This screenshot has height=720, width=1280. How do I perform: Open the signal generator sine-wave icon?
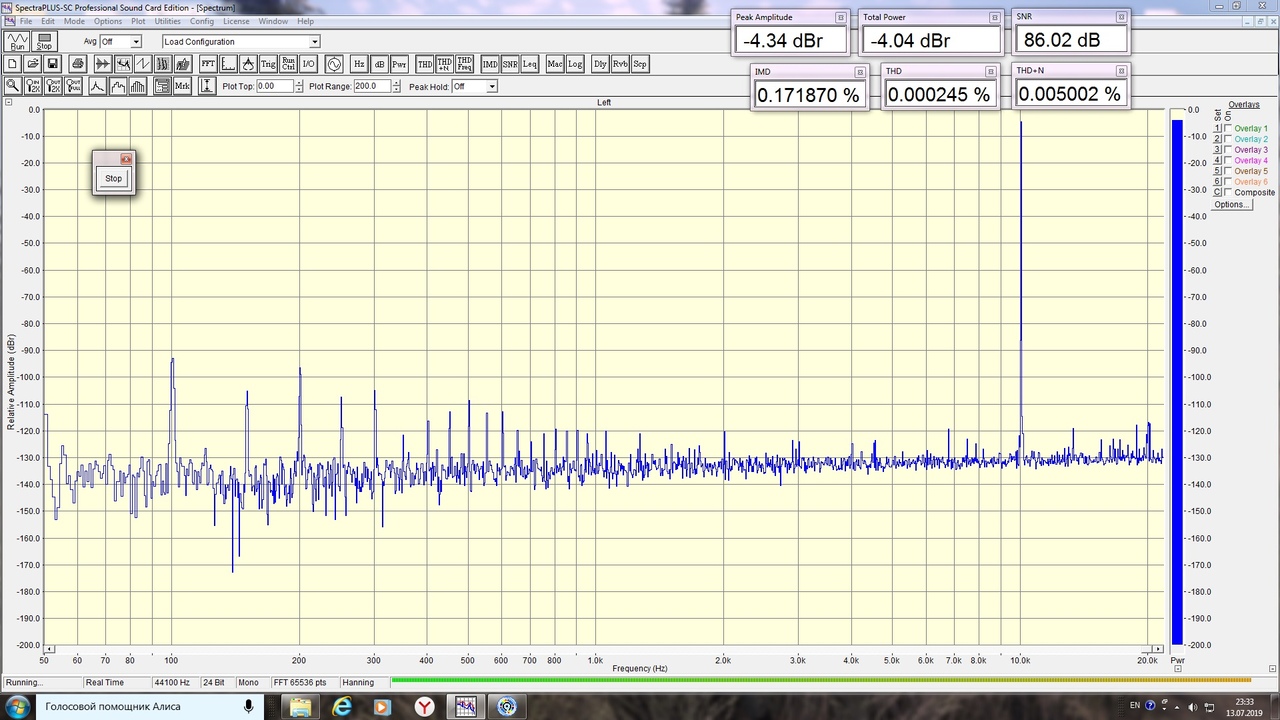click(334, 64)
